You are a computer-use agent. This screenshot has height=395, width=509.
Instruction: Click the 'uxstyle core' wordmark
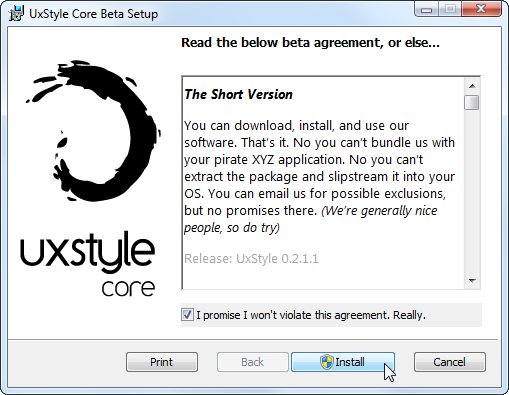click(x=88, y=263)
